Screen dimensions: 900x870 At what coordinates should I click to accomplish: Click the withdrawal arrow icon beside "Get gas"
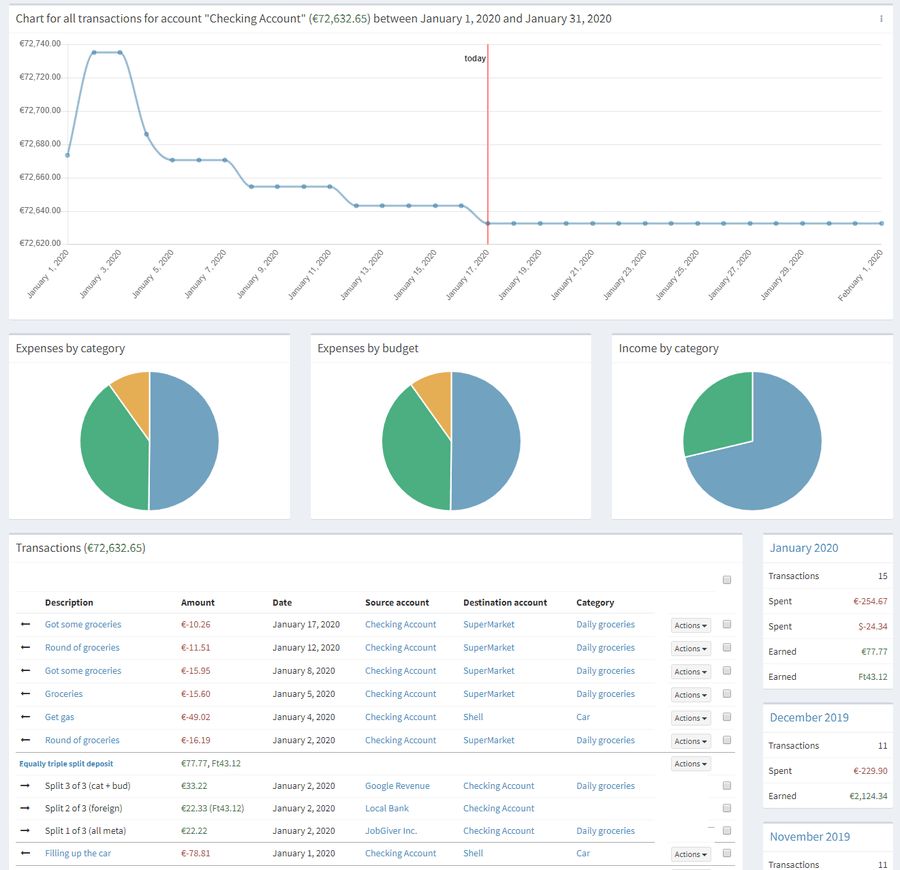pyautogui.click(x=25, y=717)
